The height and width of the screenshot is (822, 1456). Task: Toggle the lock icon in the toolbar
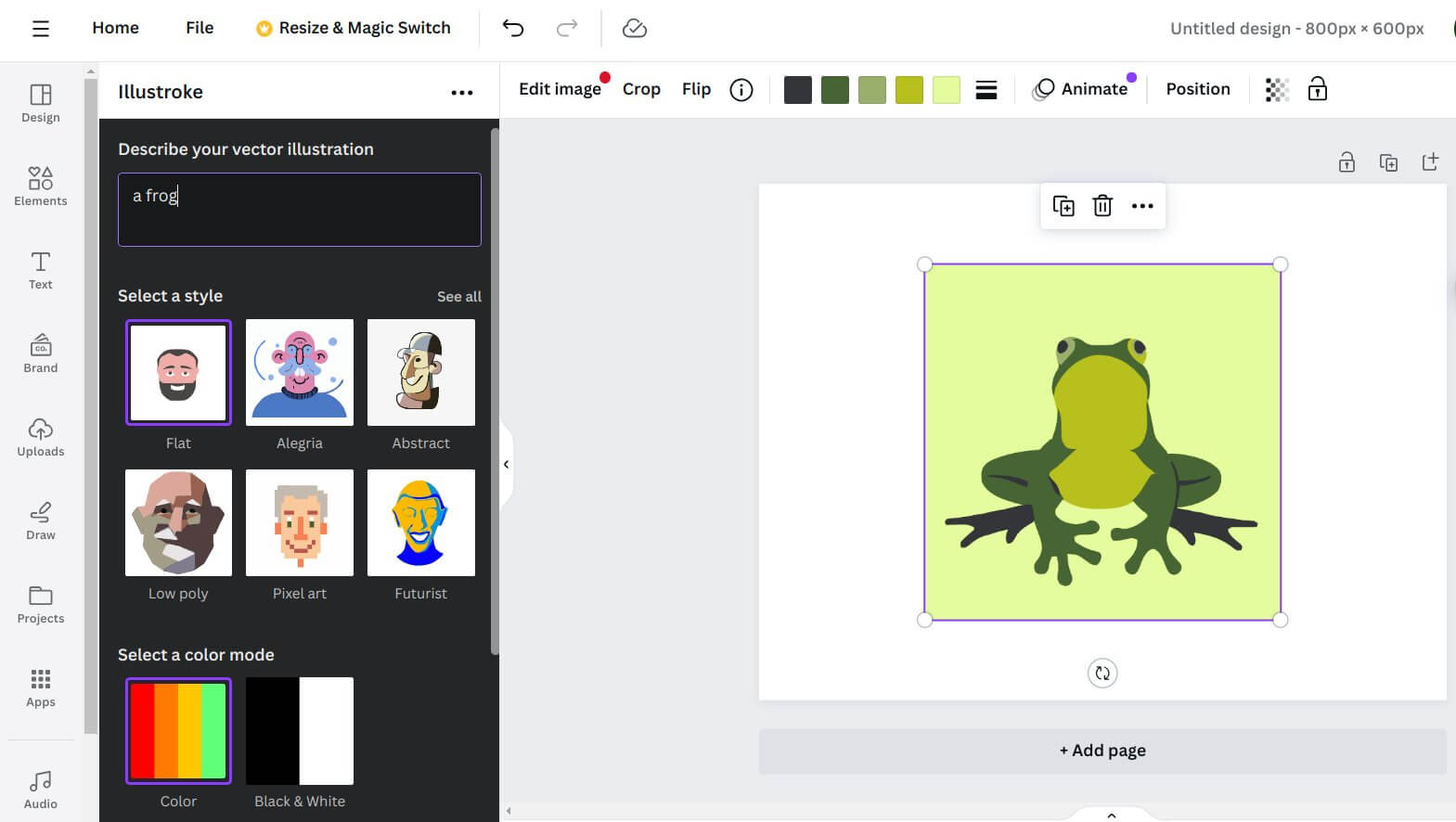coord(1318,90)
